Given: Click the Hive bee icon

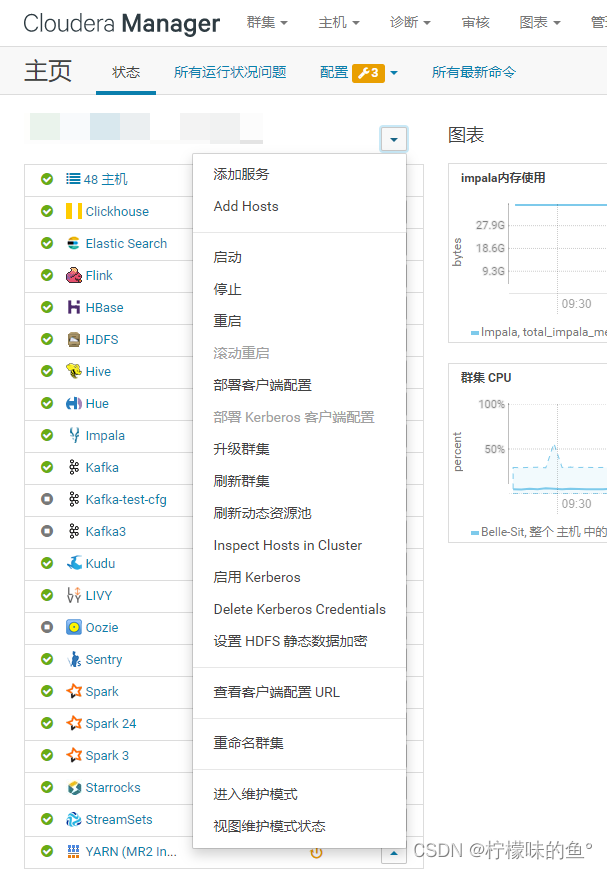Looking at the screenshot, I should coord(74,371).
